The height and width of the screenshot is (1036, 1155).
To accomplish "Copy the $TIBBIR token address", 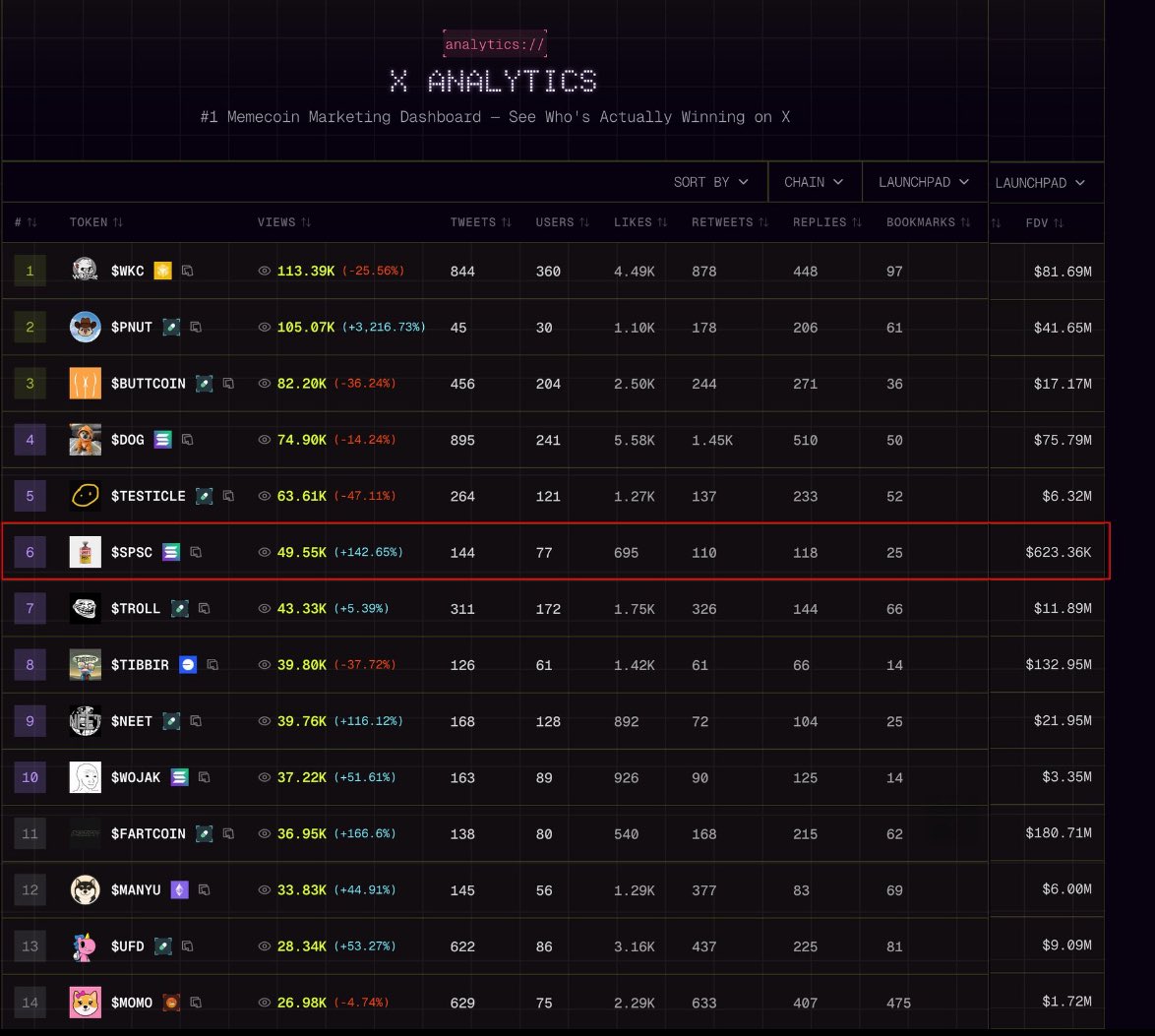I will [x=213, y=665].
